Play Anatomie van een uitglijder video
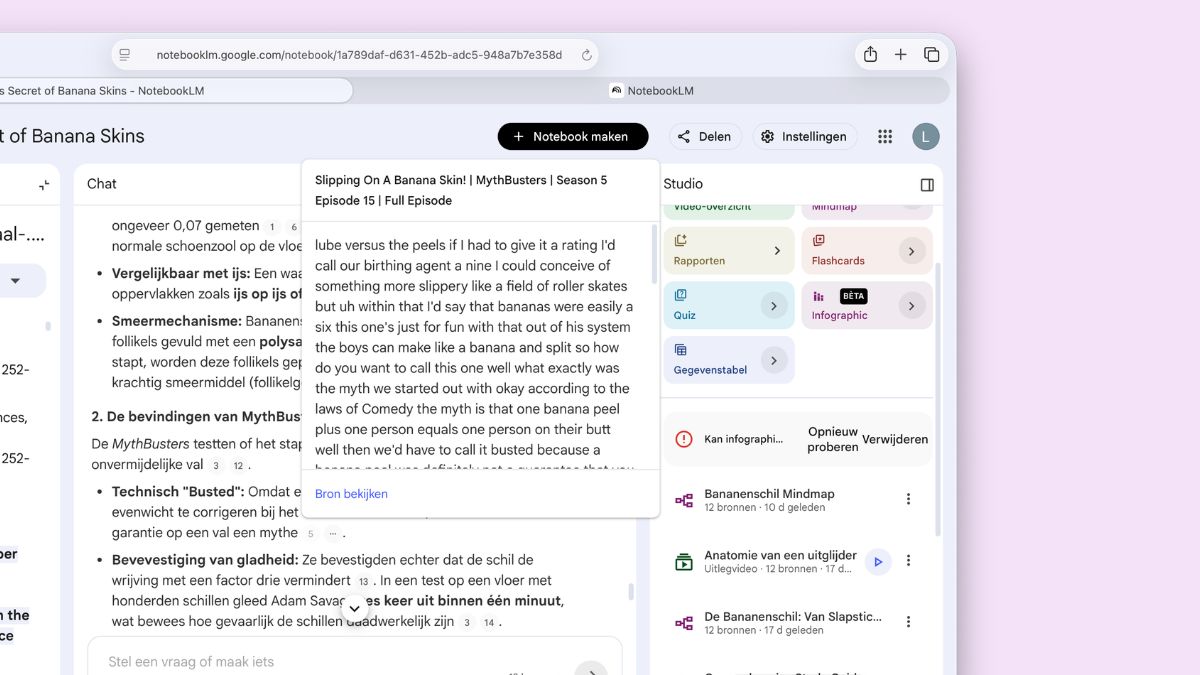 point(877,562)
